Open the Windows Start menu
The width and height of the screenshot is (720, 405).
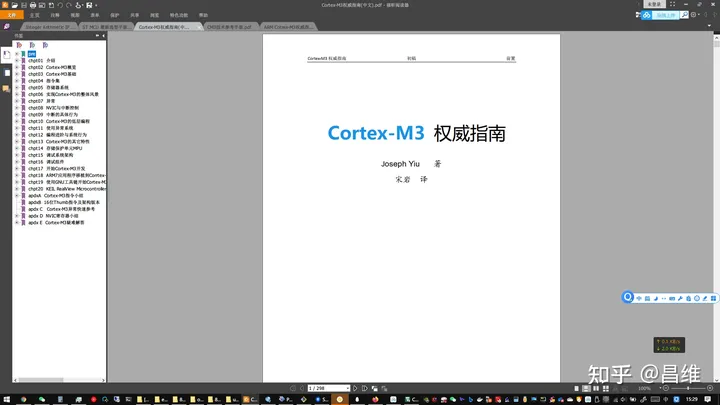[x=6, y=399]
